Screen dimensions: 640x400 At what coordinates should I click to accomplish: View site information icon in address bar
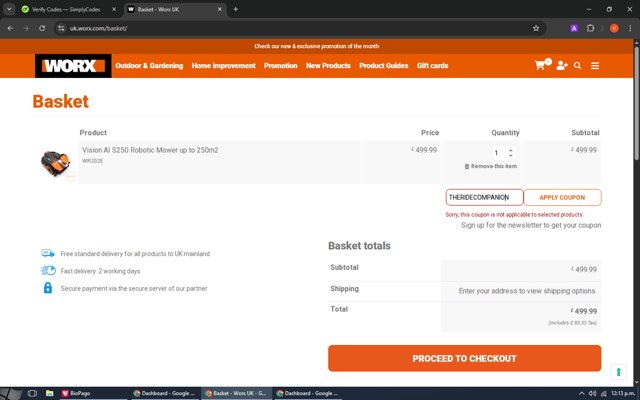[x=61, y=28]
